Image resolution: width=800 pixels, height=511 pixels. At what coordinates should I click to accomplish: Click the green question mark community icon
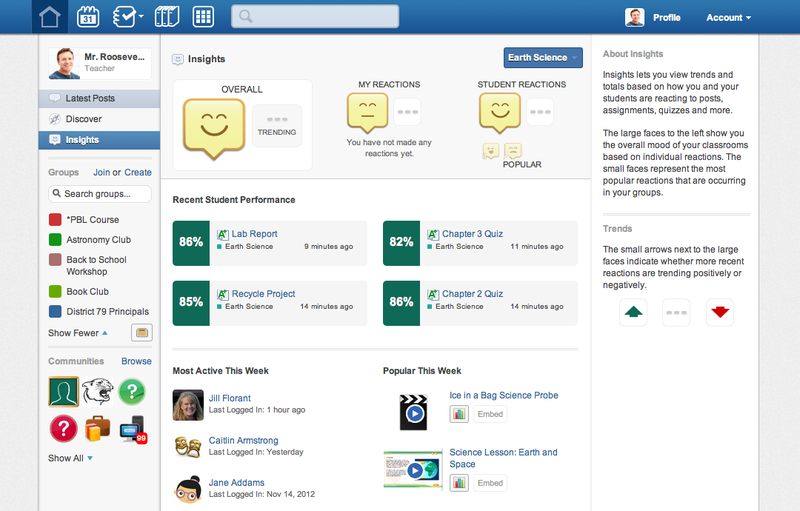132,391
